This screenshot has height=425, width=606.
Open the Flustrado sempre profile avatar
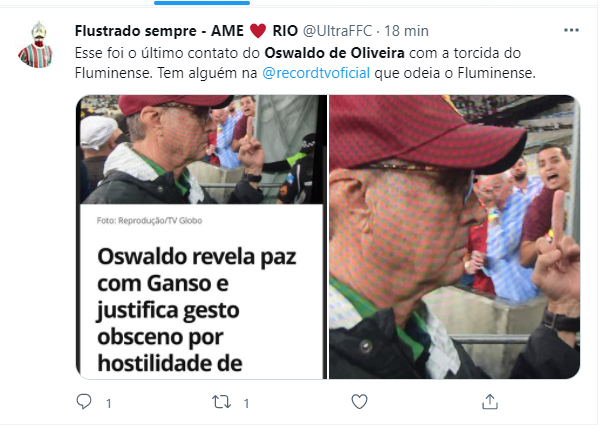coord(35,45)
